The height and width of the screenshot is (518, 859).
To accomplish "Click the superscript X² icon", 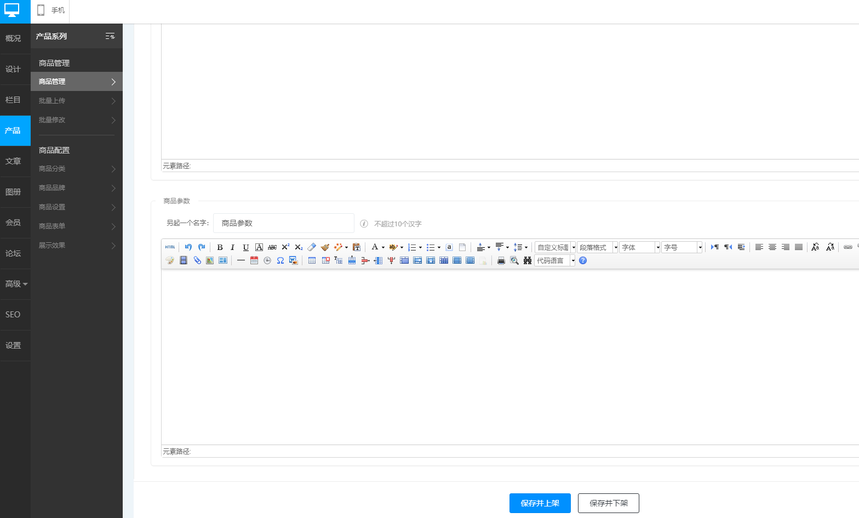I will [285, 247].
